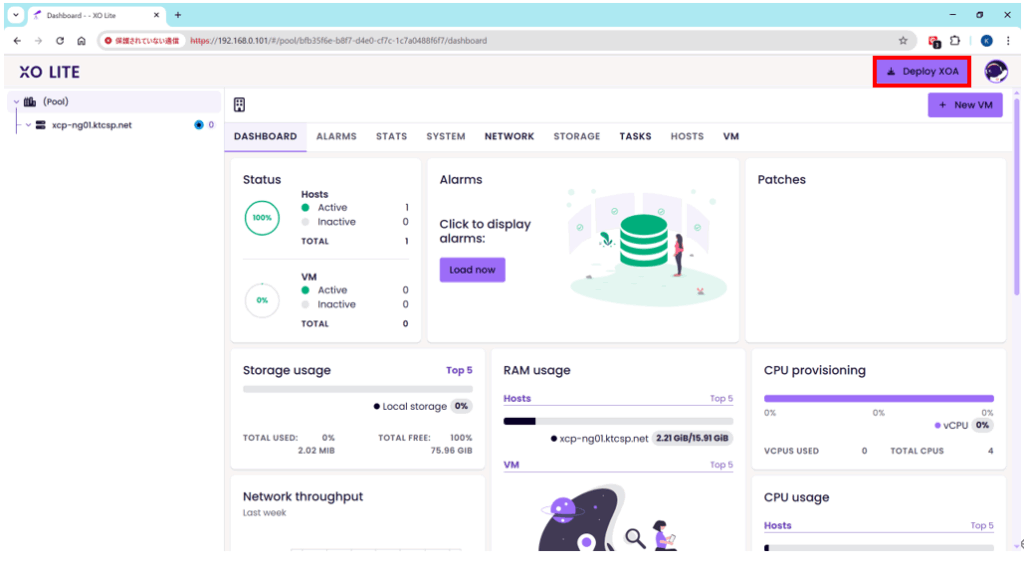Viewport: 1024px width, 564px height.
Task: Open the browser extensions puzzle icon
Action: (955, 41)
